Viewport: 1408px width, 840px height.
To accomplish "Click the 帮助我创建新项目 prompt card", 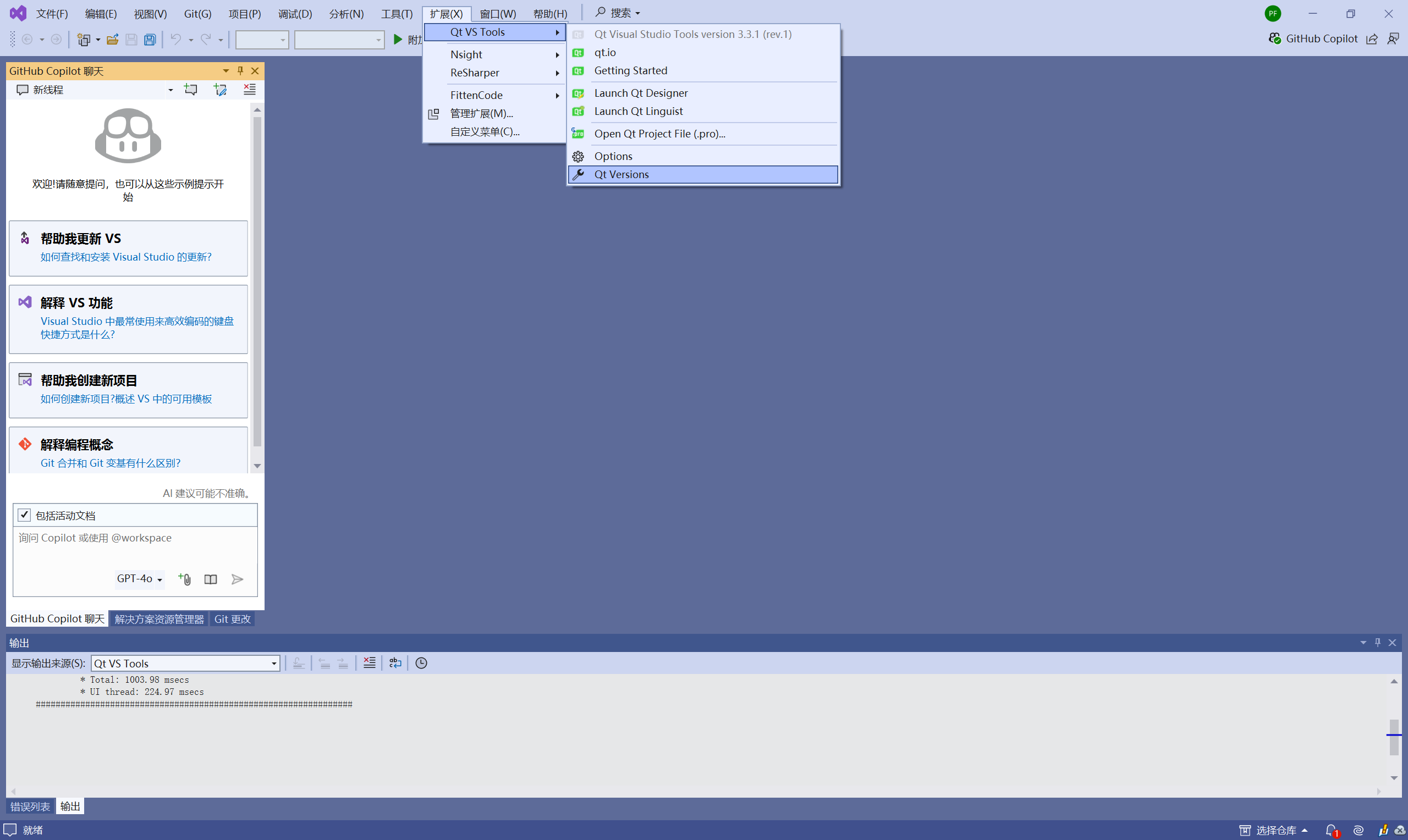I will (x=129, y=390).
